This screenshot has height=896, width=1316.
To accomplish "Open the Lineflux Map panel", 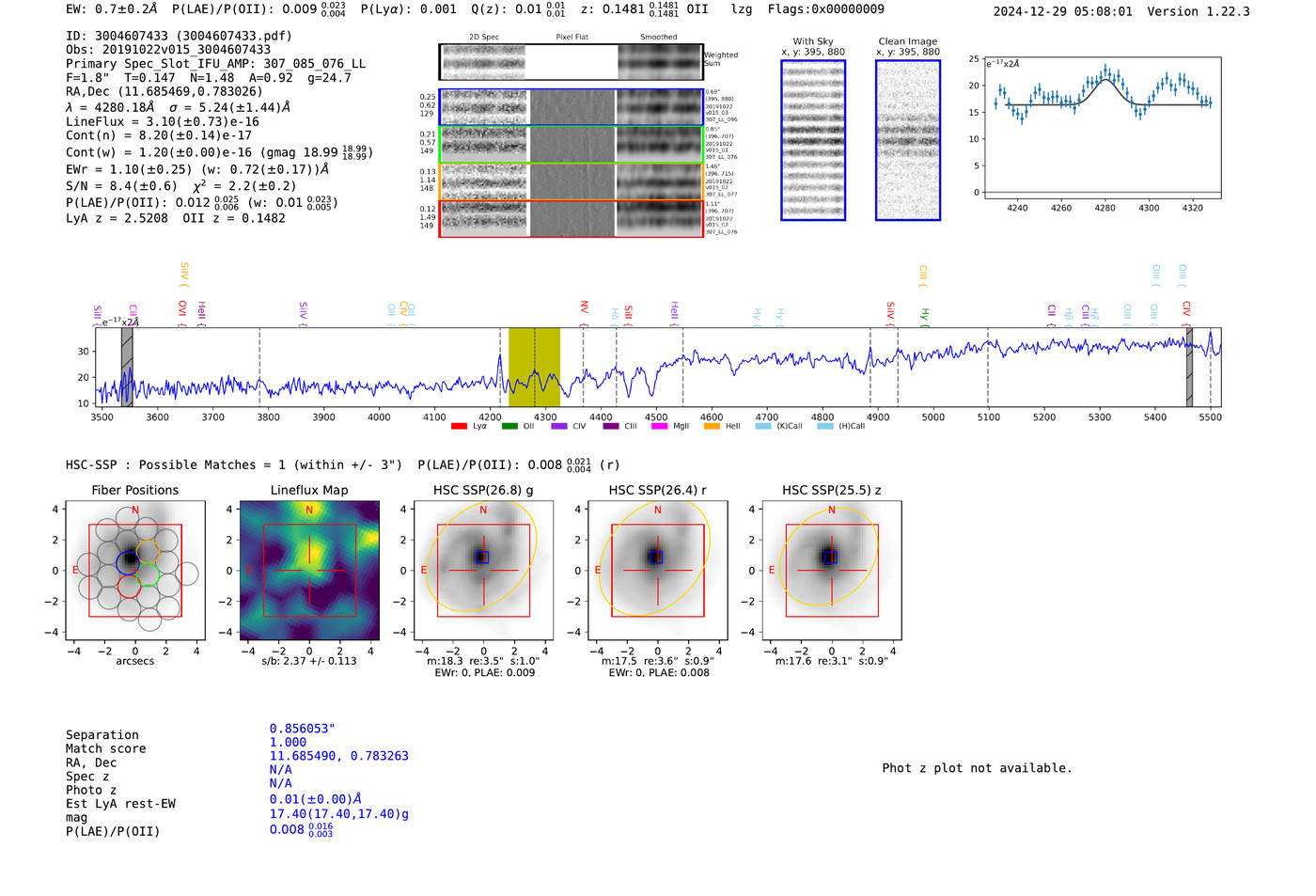I will point(309,570).
